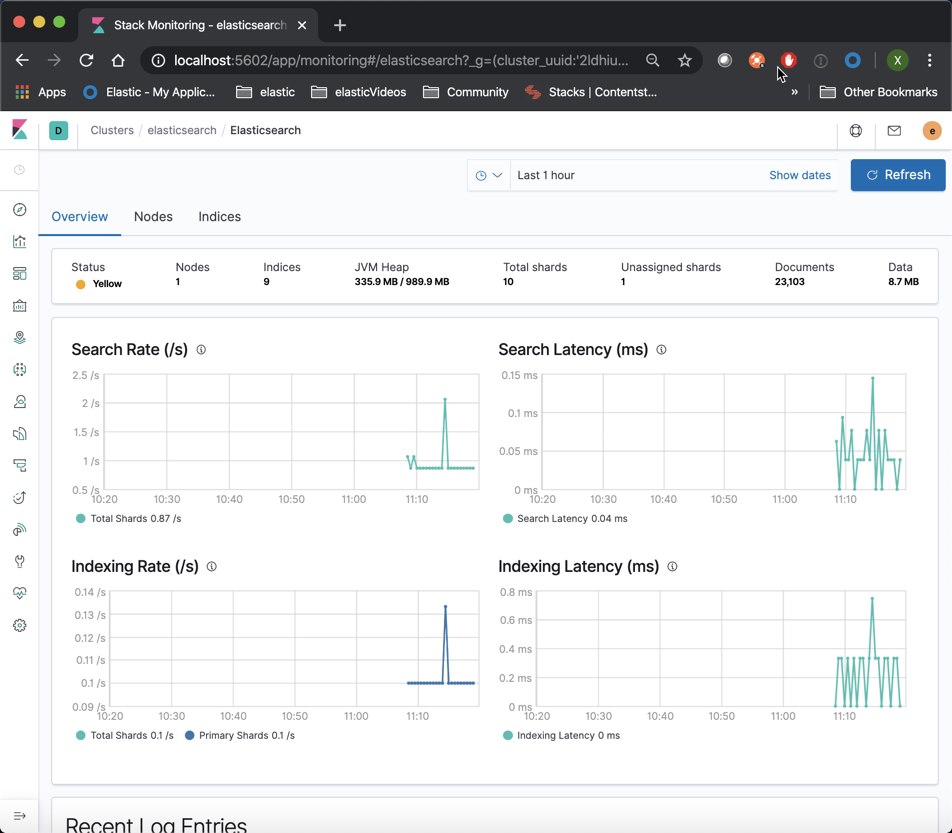Click browser home button
The height and width of the screenshot is (833, 952).
tap(118, 60)
